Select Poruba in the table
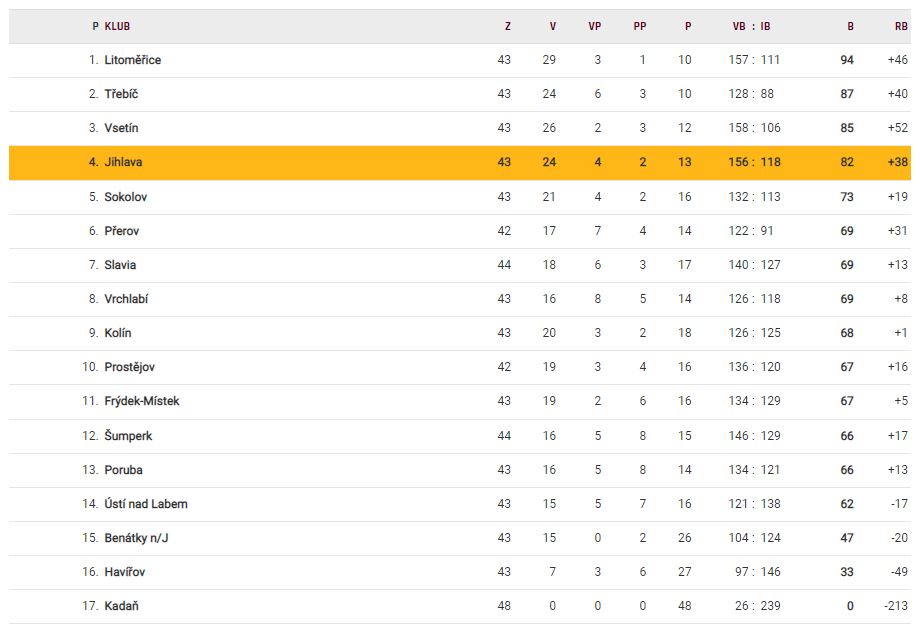This screenshot has width=920, height=633. point(124,470)
